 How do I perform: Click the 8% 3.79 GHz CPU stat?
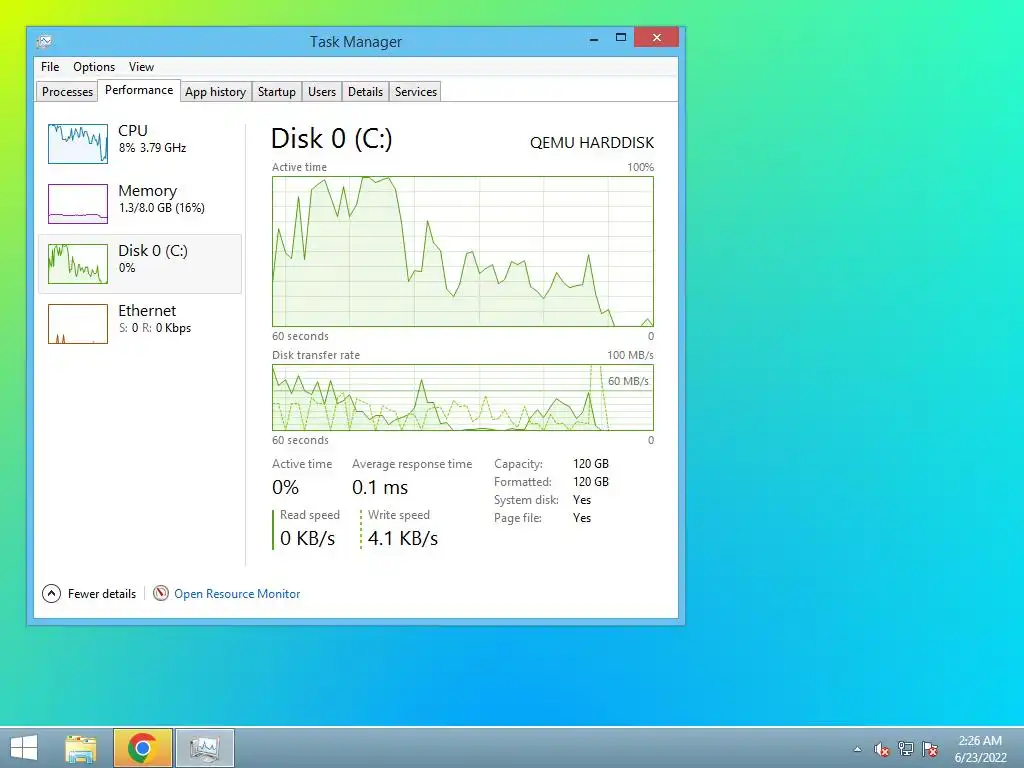click(152, 148)
